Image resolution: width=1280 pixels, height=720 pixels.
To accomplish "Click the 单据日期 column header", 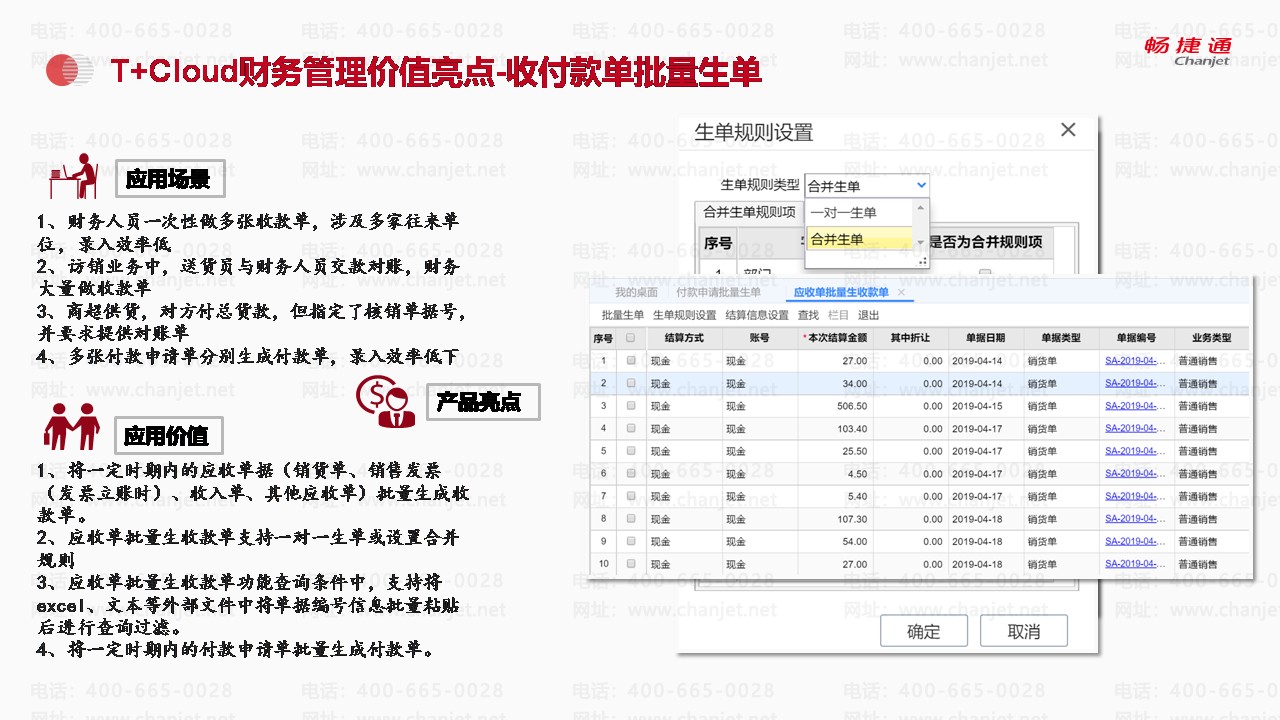I will (985, 338).
